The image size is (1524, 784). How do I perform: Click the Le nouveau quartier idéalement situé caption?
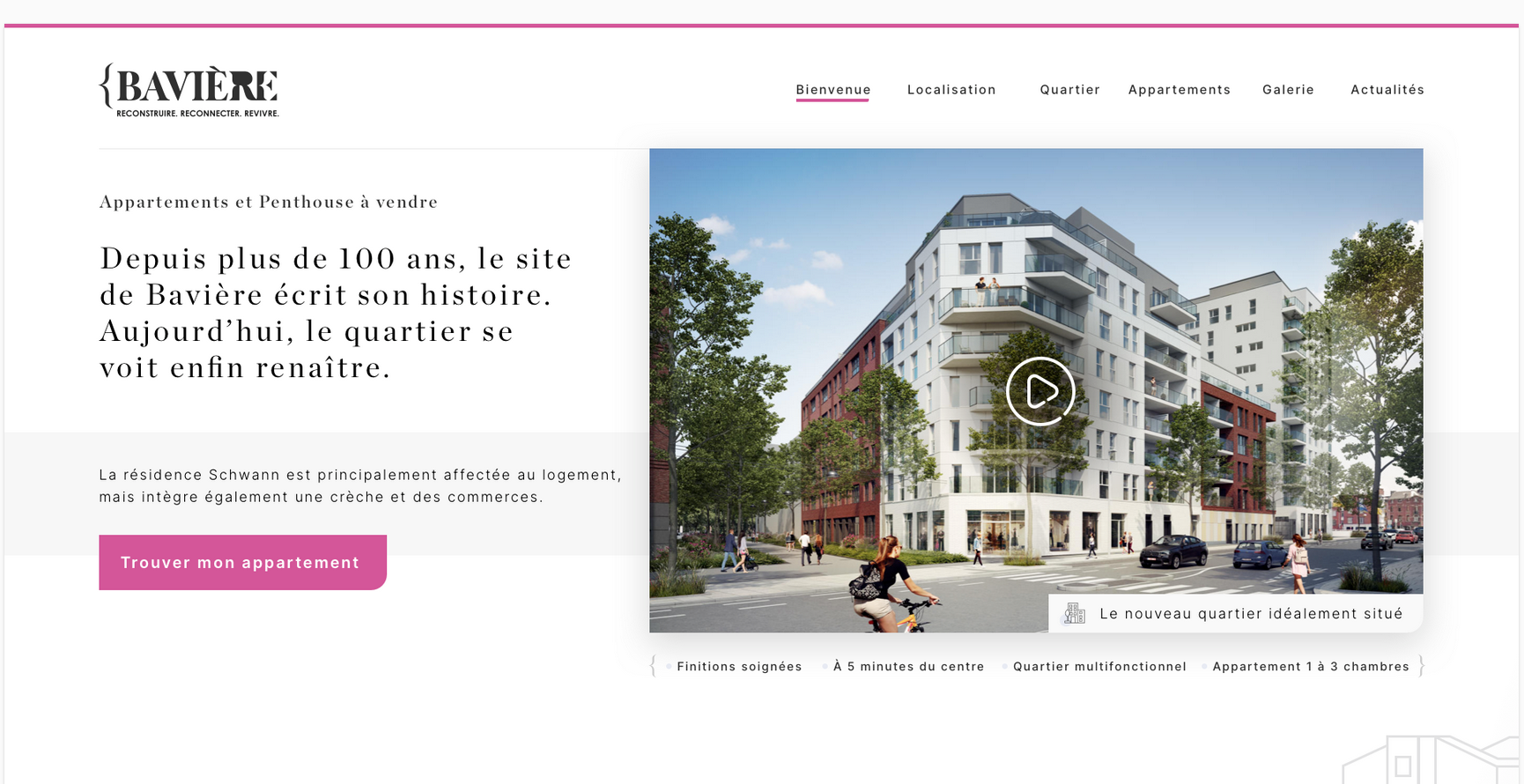pyautogui.click(x=1251, y=614)
